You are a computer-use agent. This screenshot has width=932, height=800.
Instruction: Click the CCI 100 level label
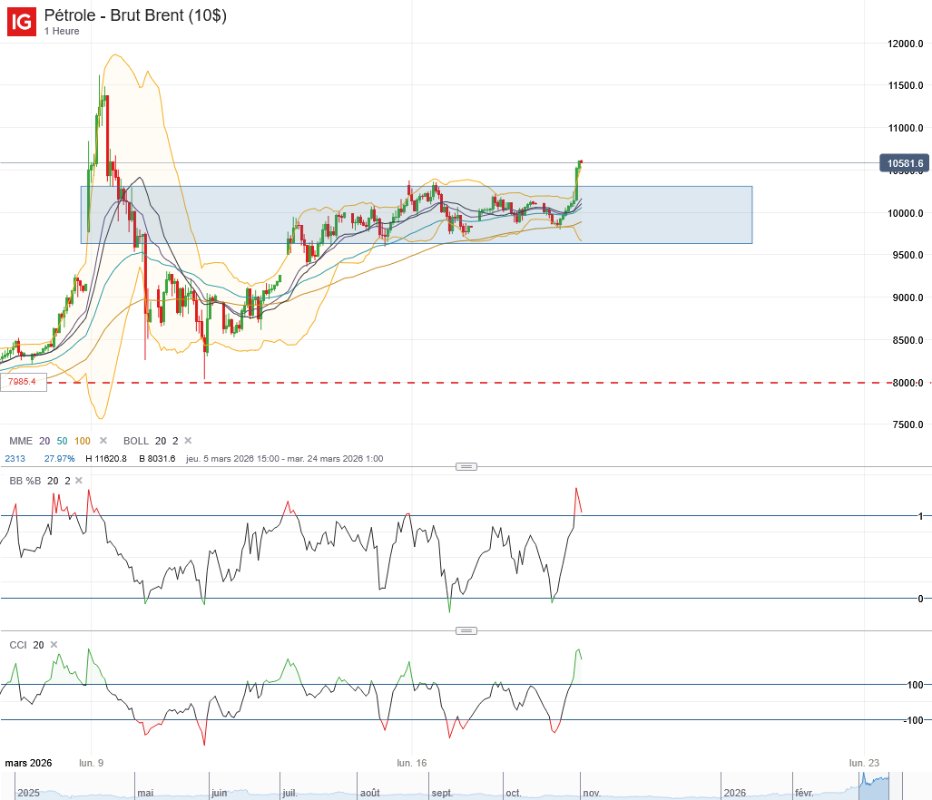[x=915, y=685]
